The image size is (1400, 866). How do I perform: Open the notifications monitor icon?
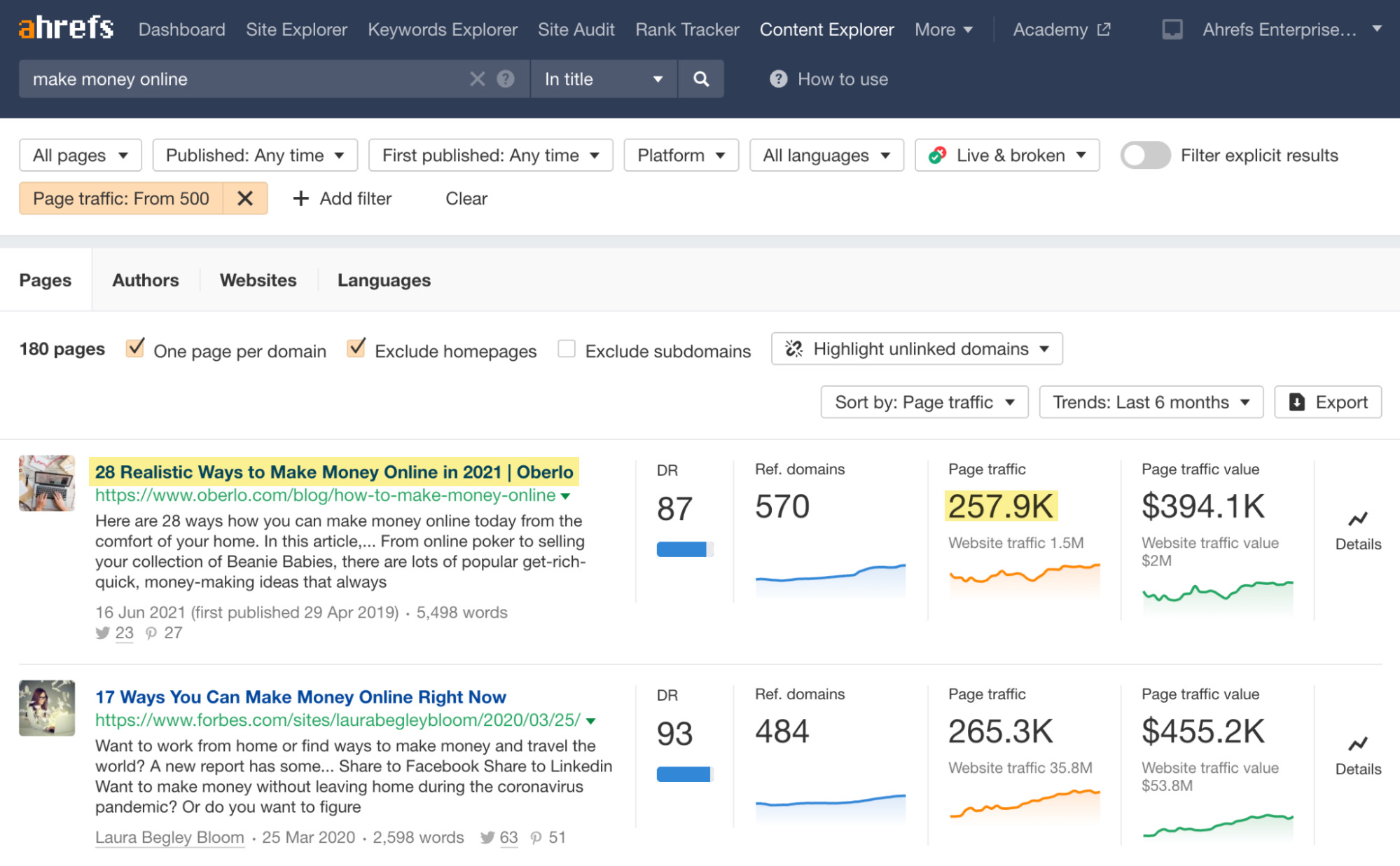(x=1172, y=29)
